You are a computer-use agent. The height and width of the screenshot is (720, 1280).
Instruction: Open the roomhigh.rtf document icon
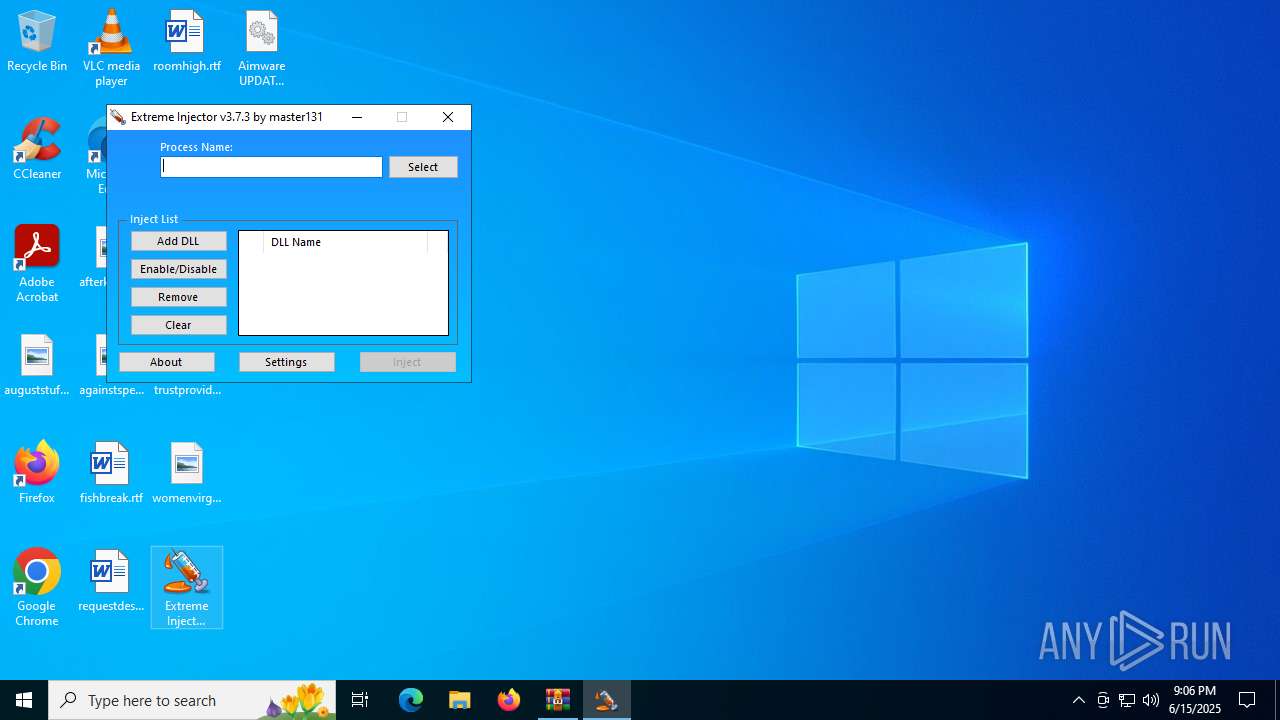(x=187, y=42)
